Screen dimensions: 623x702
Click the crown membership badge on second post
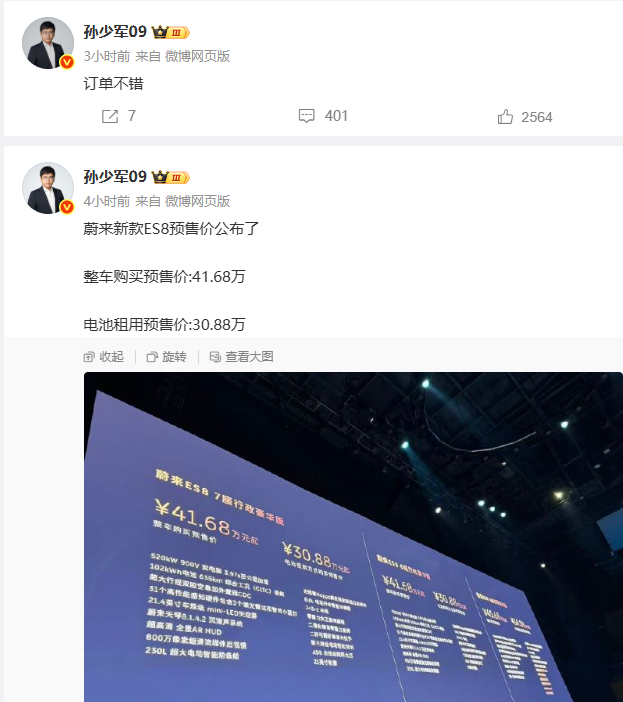(171, 177)
